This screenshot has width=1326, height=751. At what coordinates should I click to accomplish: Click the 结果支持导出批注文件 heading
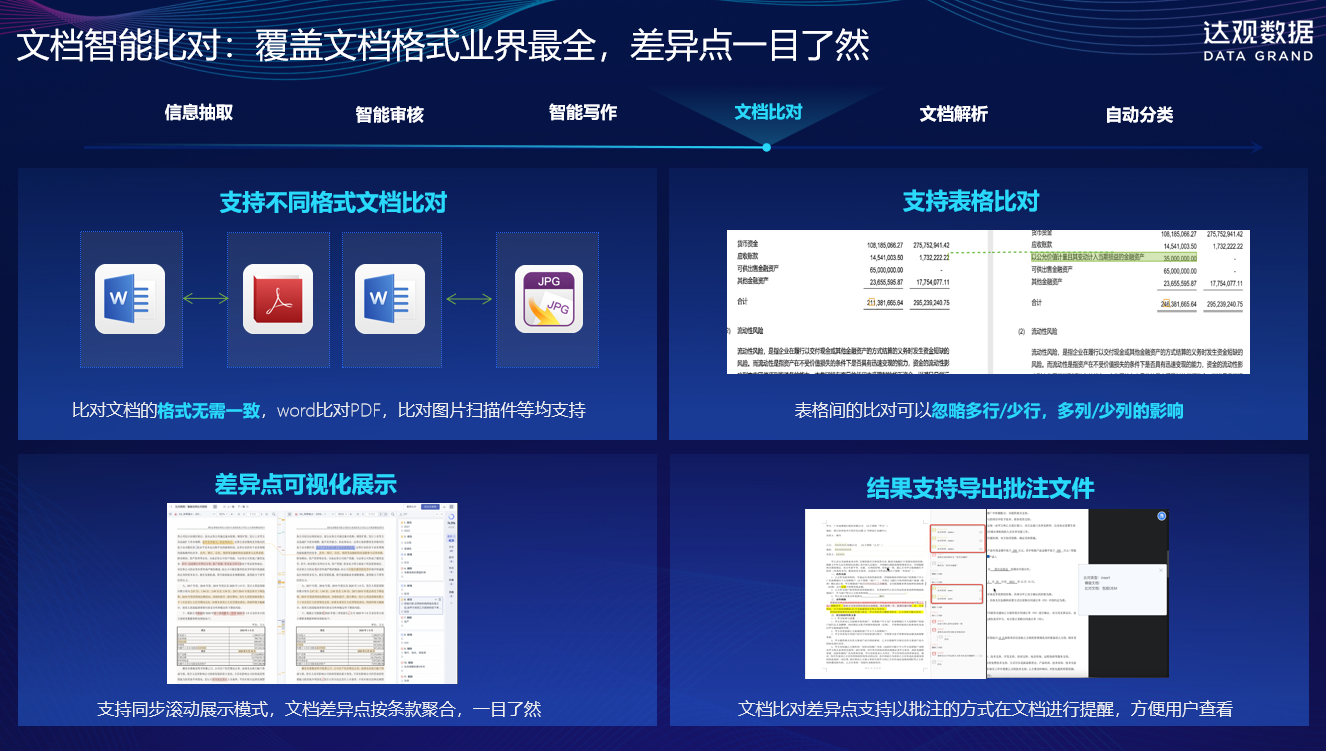pos(980,488)
